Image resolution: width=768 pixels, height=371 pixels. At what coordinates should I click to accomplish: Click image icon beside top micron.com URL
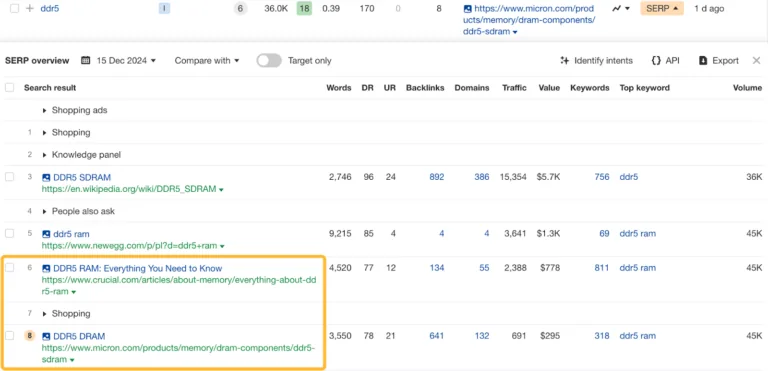click(467, 8)
